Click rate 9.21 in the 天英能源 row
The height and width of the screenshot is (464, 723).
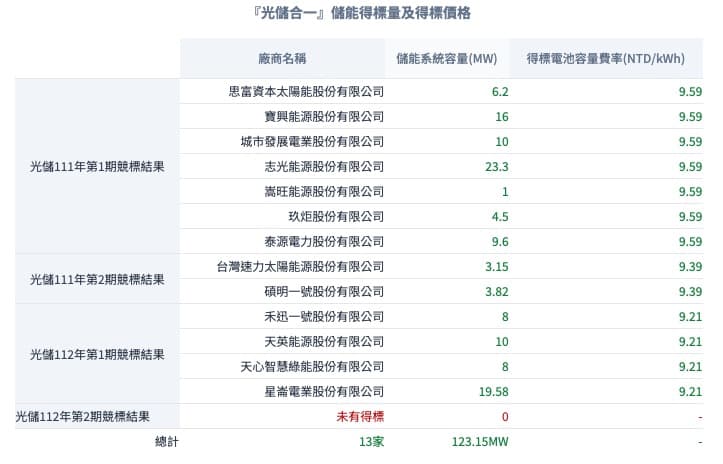(690, 341)
